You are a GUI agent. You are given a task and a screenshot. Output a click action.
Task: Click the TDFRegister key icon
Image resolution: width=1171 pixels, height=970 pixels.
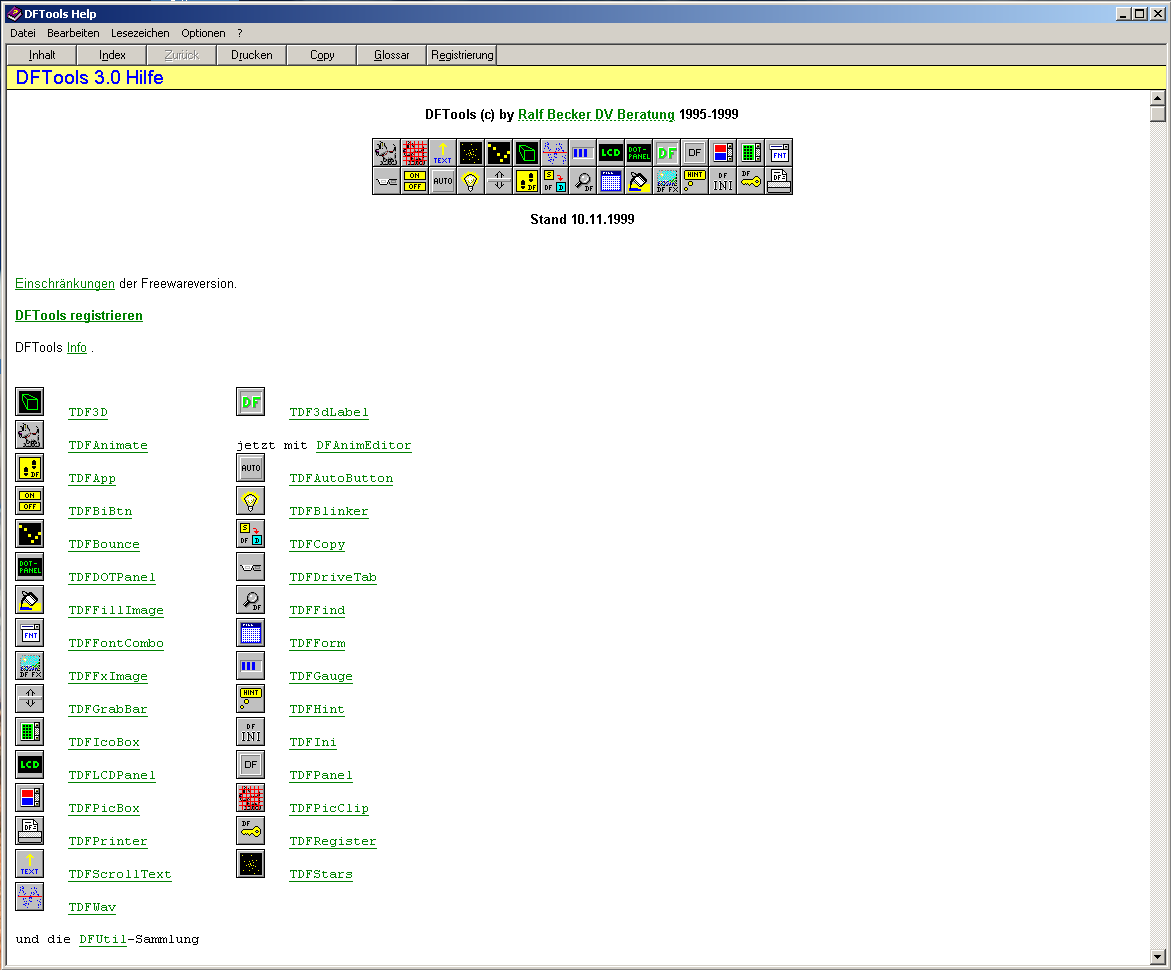(x=250, y=831)
